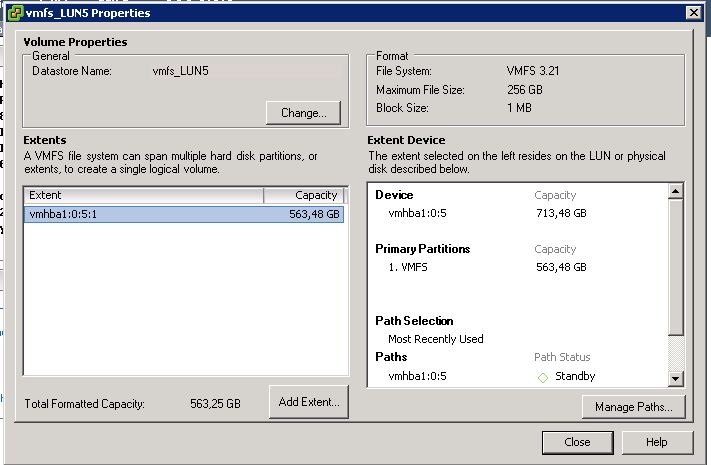
Task: Click the Extent column header
Action: [x=143, y=195]
